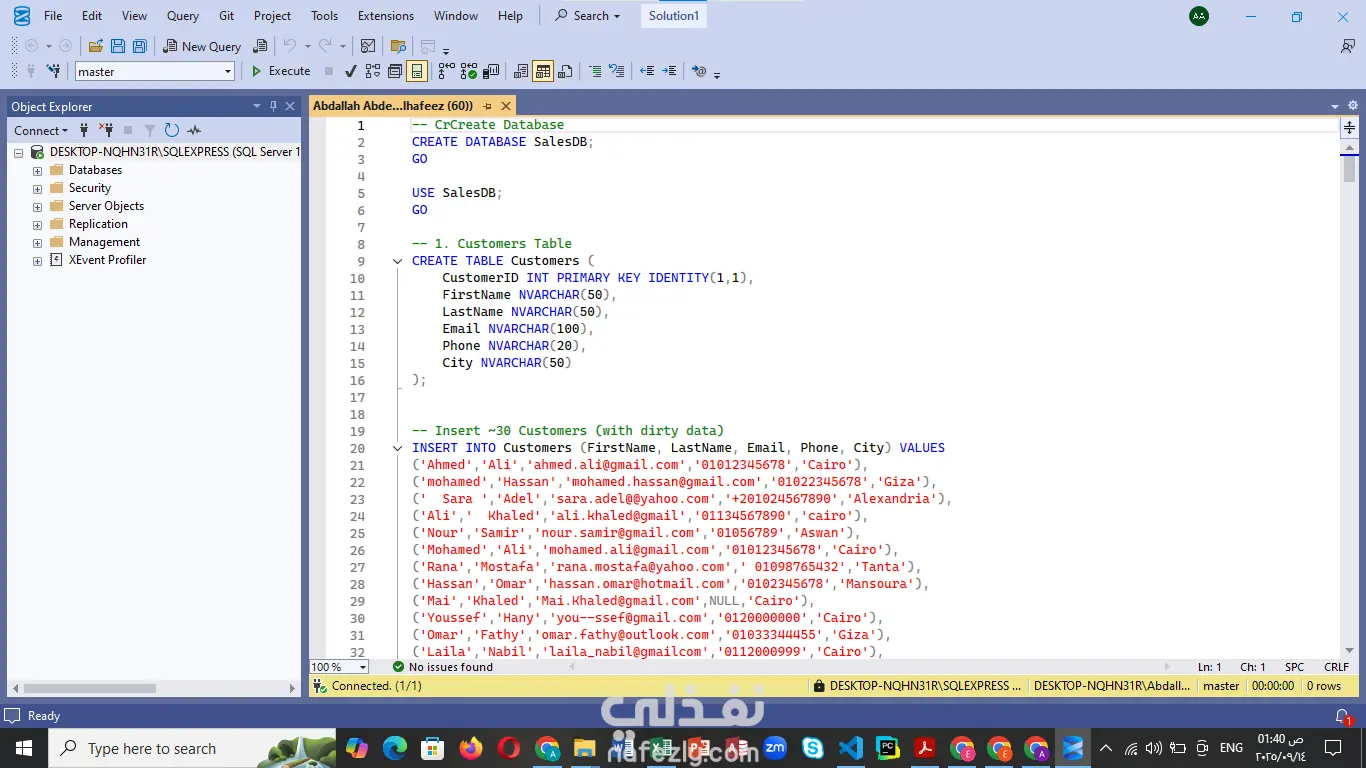The width and height of the screenshot is (1366, 768).
Task: Expand the Replication node
Action: (37, 224)
